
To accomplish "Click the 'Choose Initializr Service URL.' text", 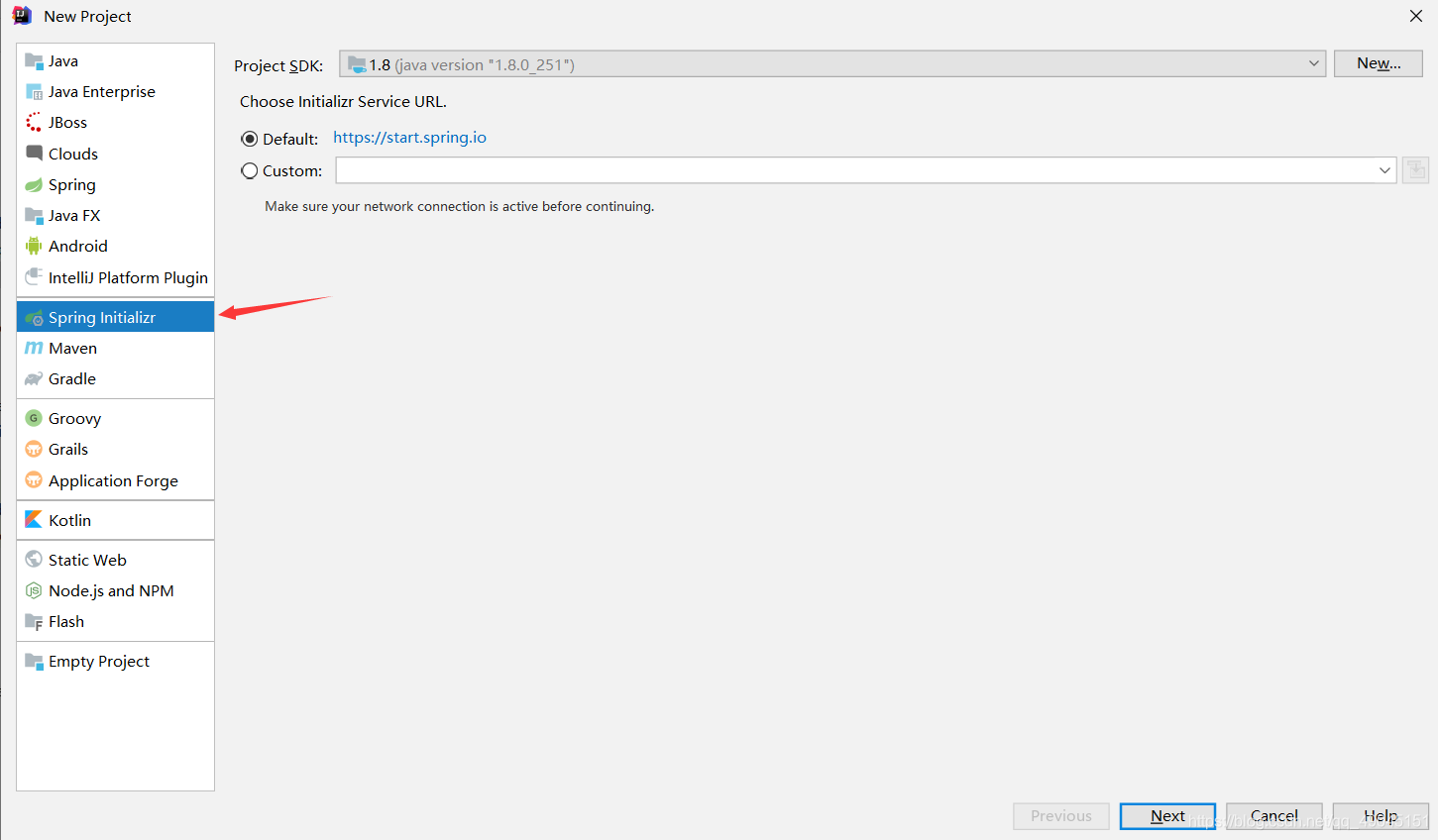I will coord(343,102).
